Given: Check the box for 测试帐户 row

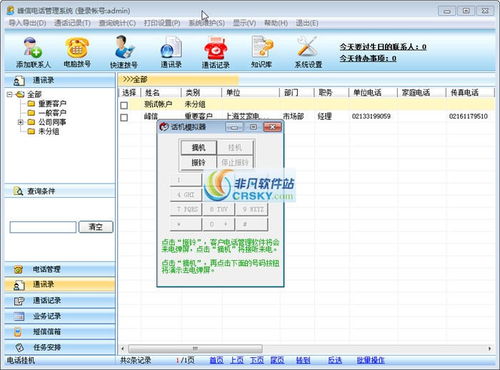Looking at the screenshot, I should 124,105.
